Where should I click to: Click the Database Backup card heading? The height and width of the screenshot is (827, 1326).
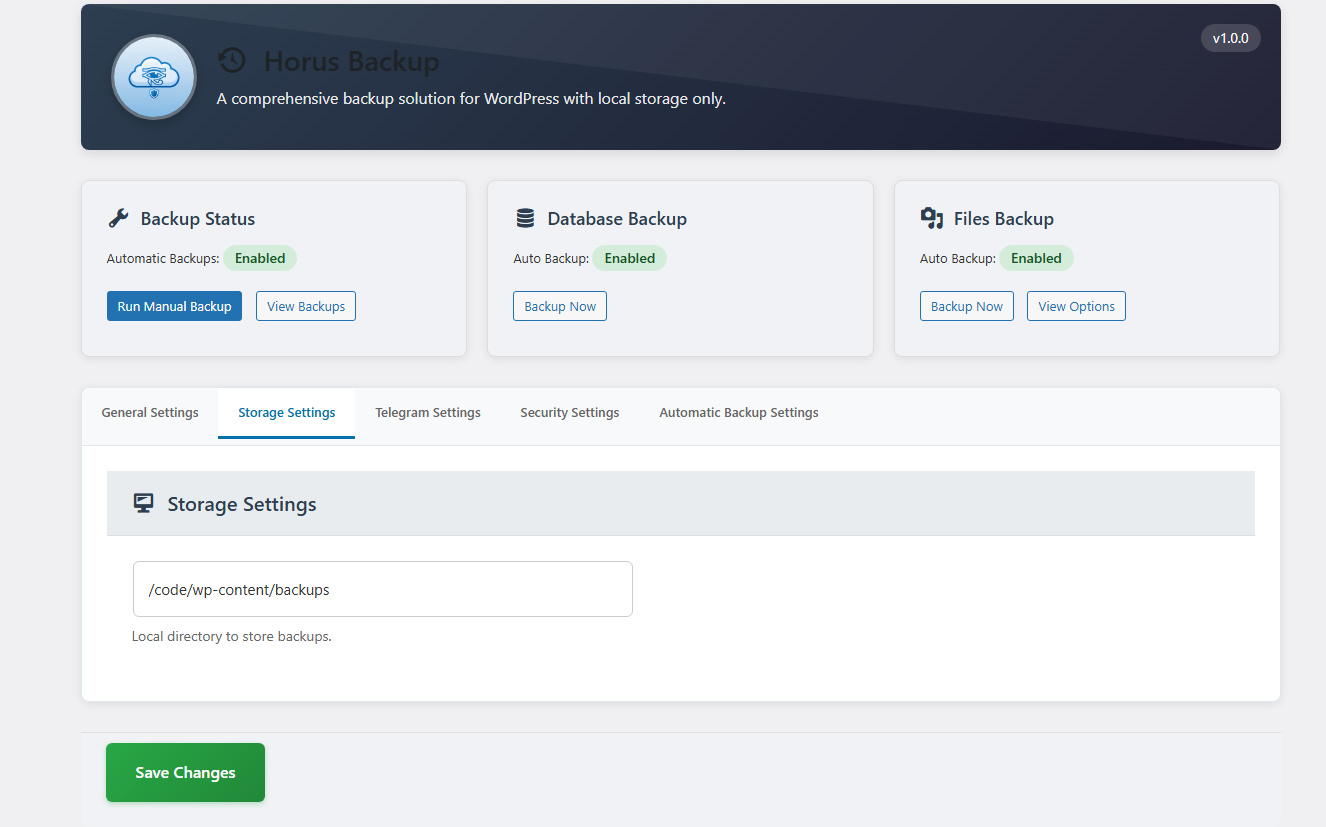pyautogui.click(x=617, y=218)
